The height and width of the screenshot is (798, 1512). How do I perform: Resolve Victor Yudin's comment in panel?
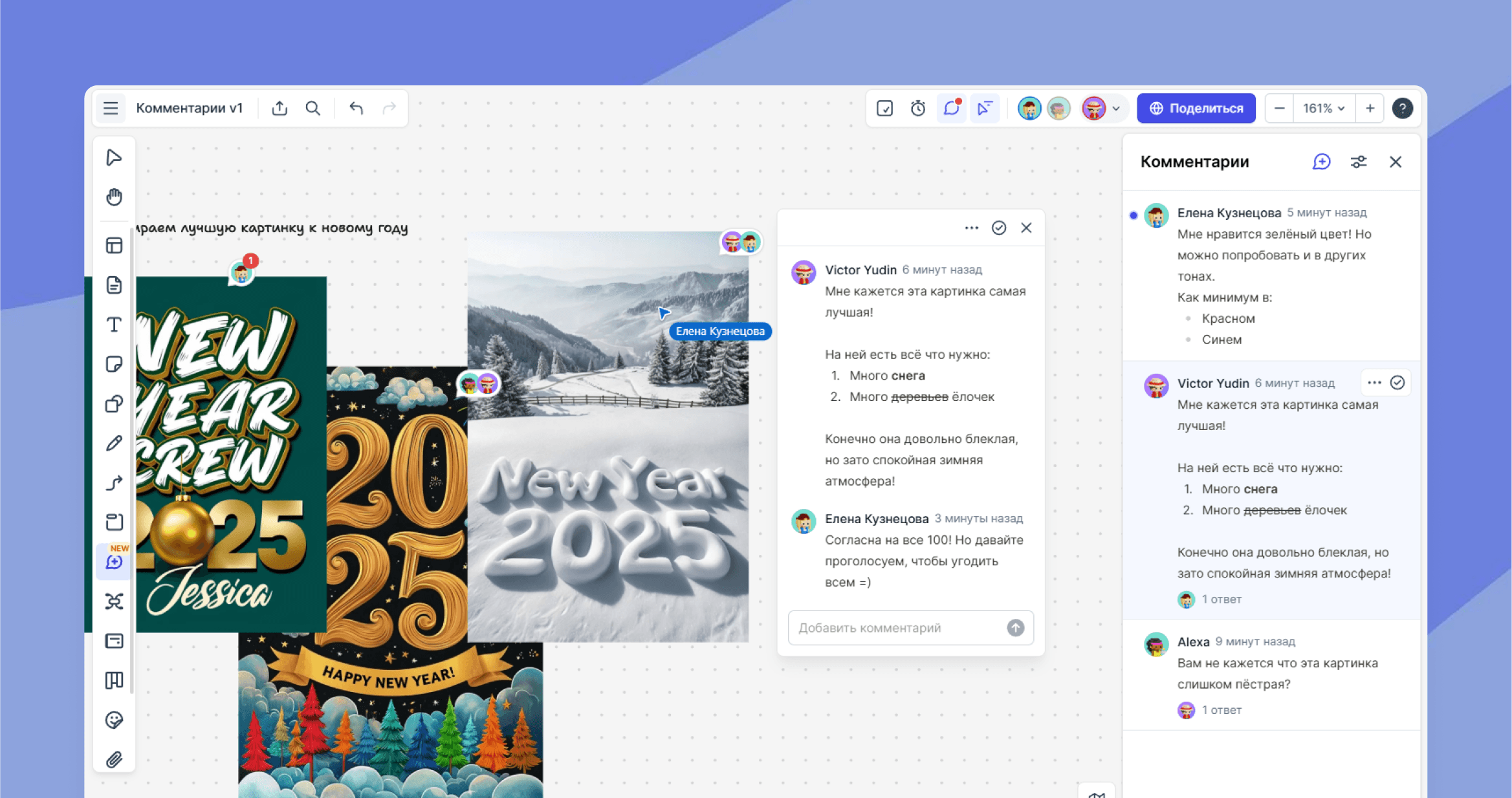tap(1397, 383)
